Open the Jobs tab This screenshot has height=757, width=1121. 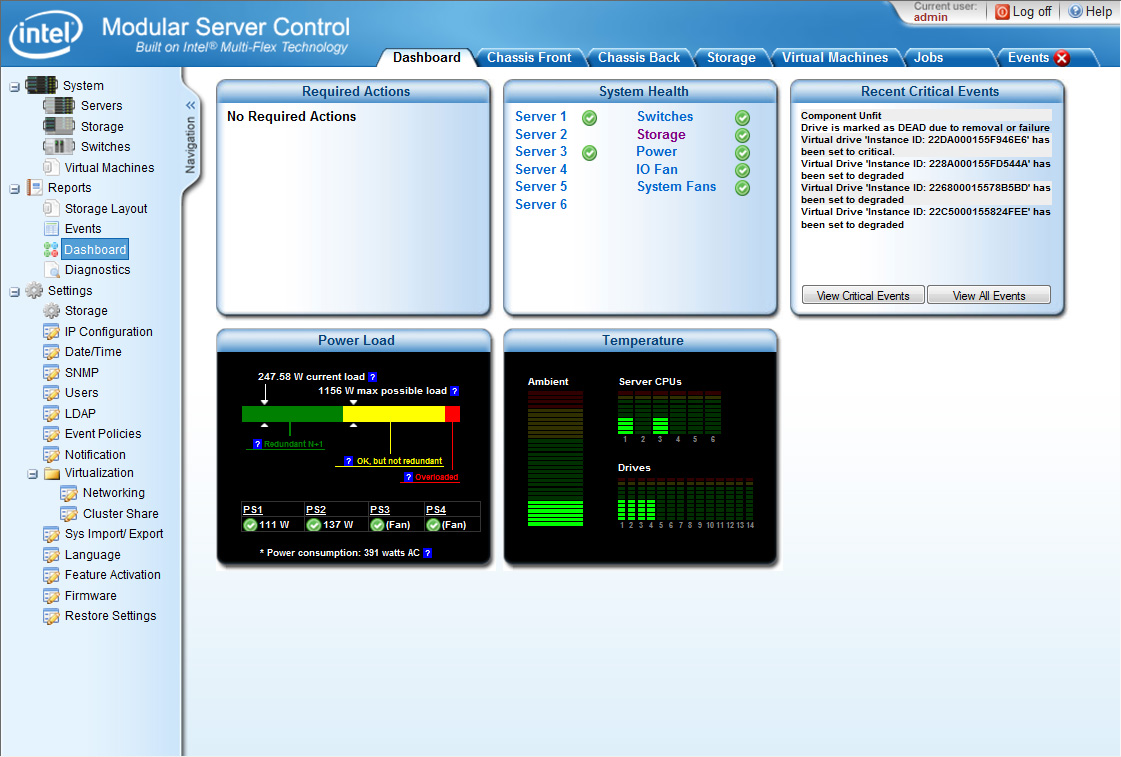928,58
